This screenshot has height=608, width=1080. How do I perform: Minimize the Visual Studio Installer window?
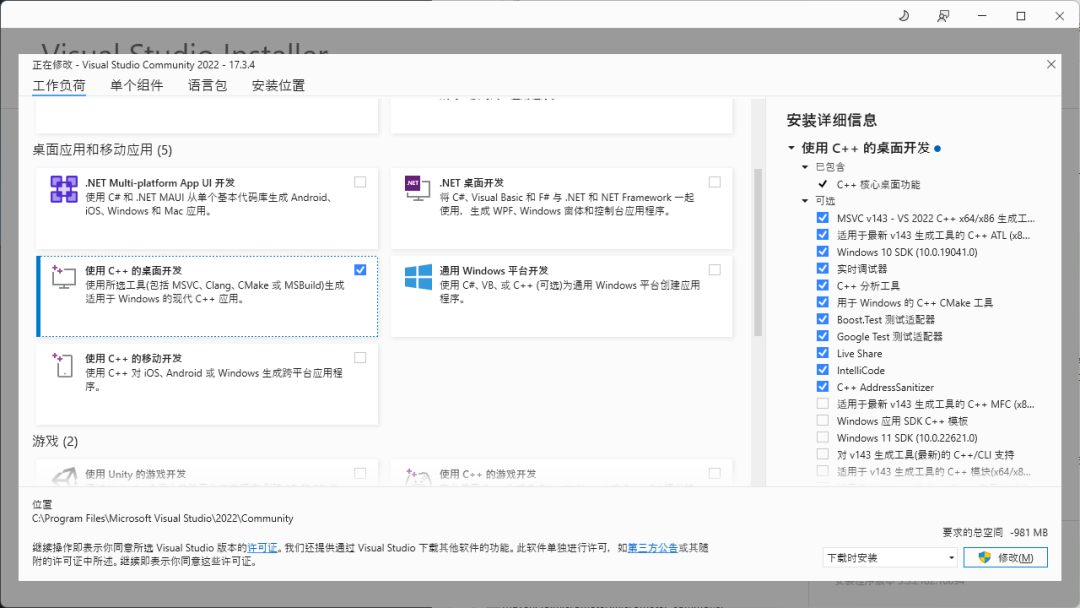[x=982, y=16]
